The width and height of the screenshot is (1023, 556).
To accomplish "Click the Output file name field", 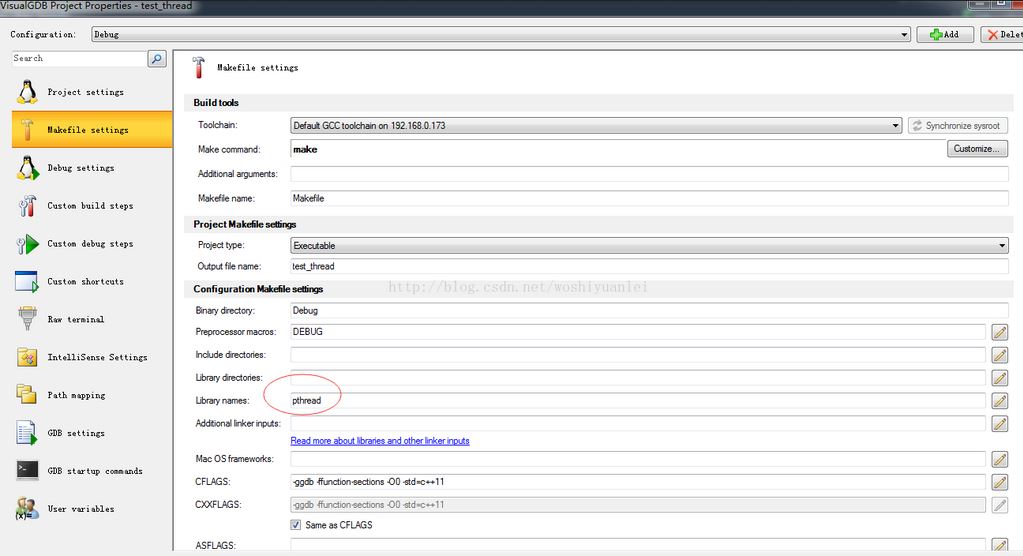I will [x=648, y=267].
